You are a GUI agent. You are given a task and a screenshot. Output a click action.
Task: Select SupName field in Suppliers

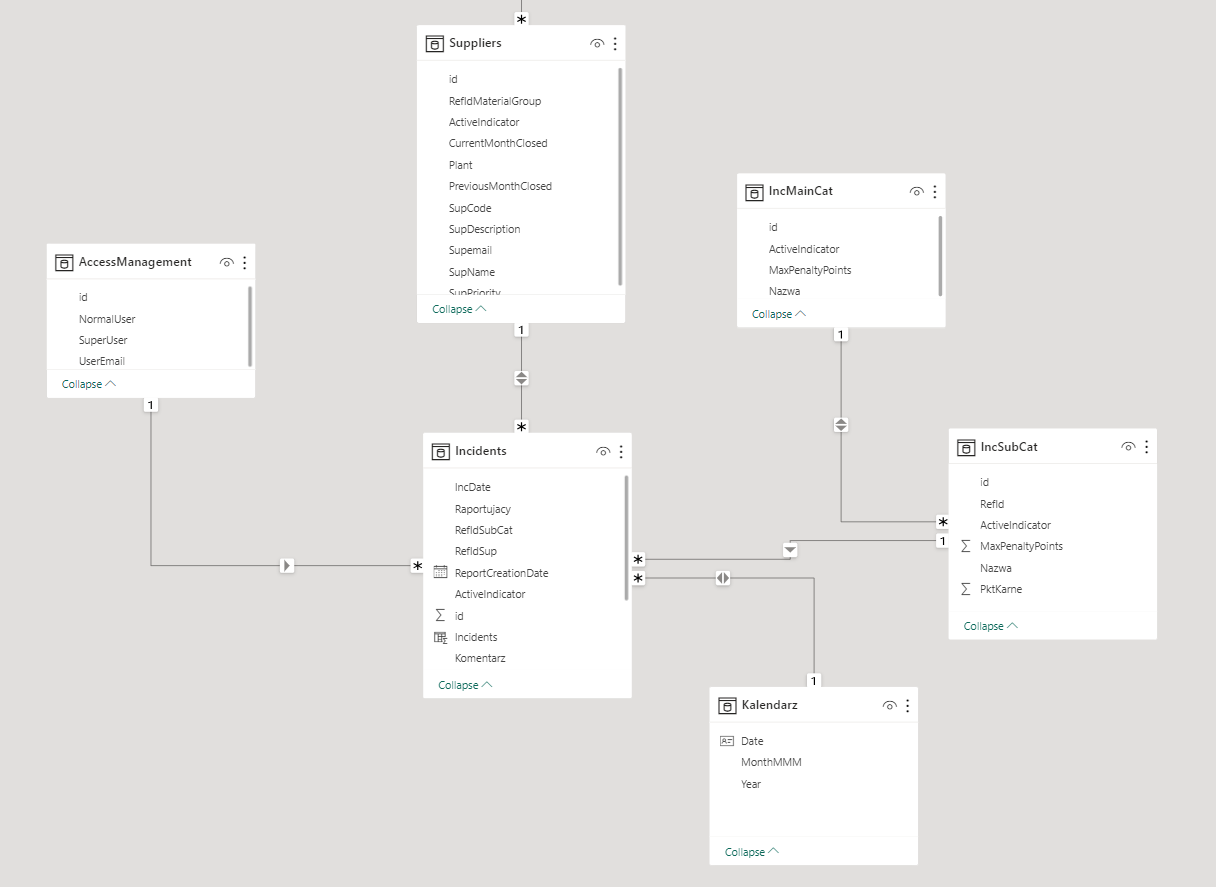click(472, 272)
